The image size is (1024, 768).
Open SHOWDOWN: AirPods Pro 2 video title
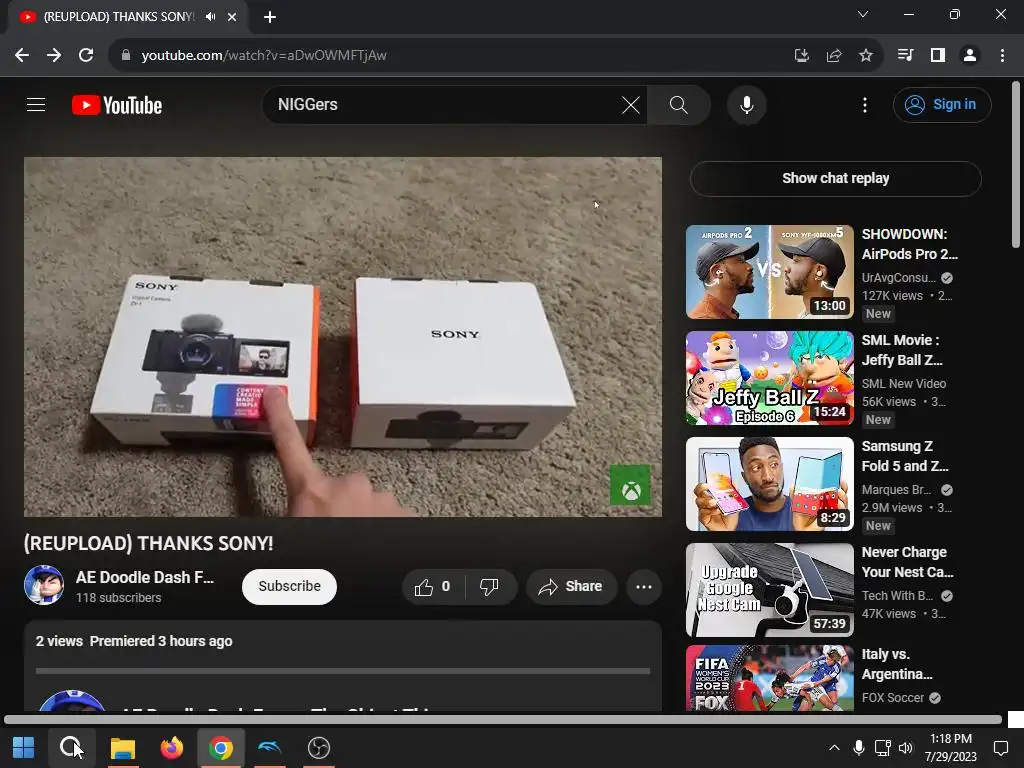909,244
